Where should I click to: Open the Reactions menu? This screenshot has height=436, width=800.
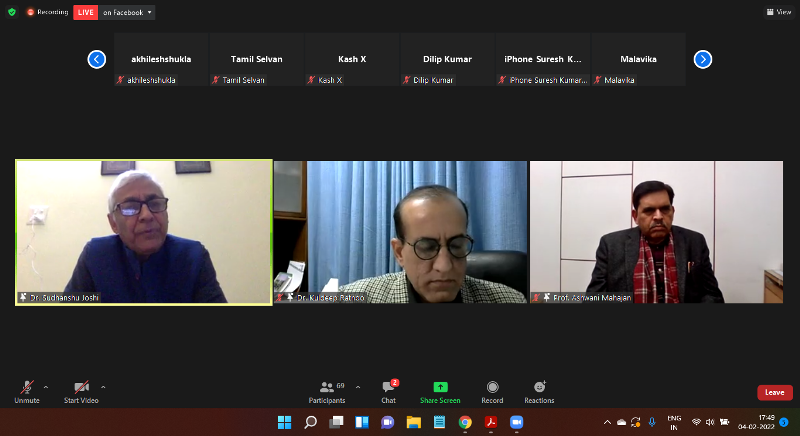[x=539, y=391]
